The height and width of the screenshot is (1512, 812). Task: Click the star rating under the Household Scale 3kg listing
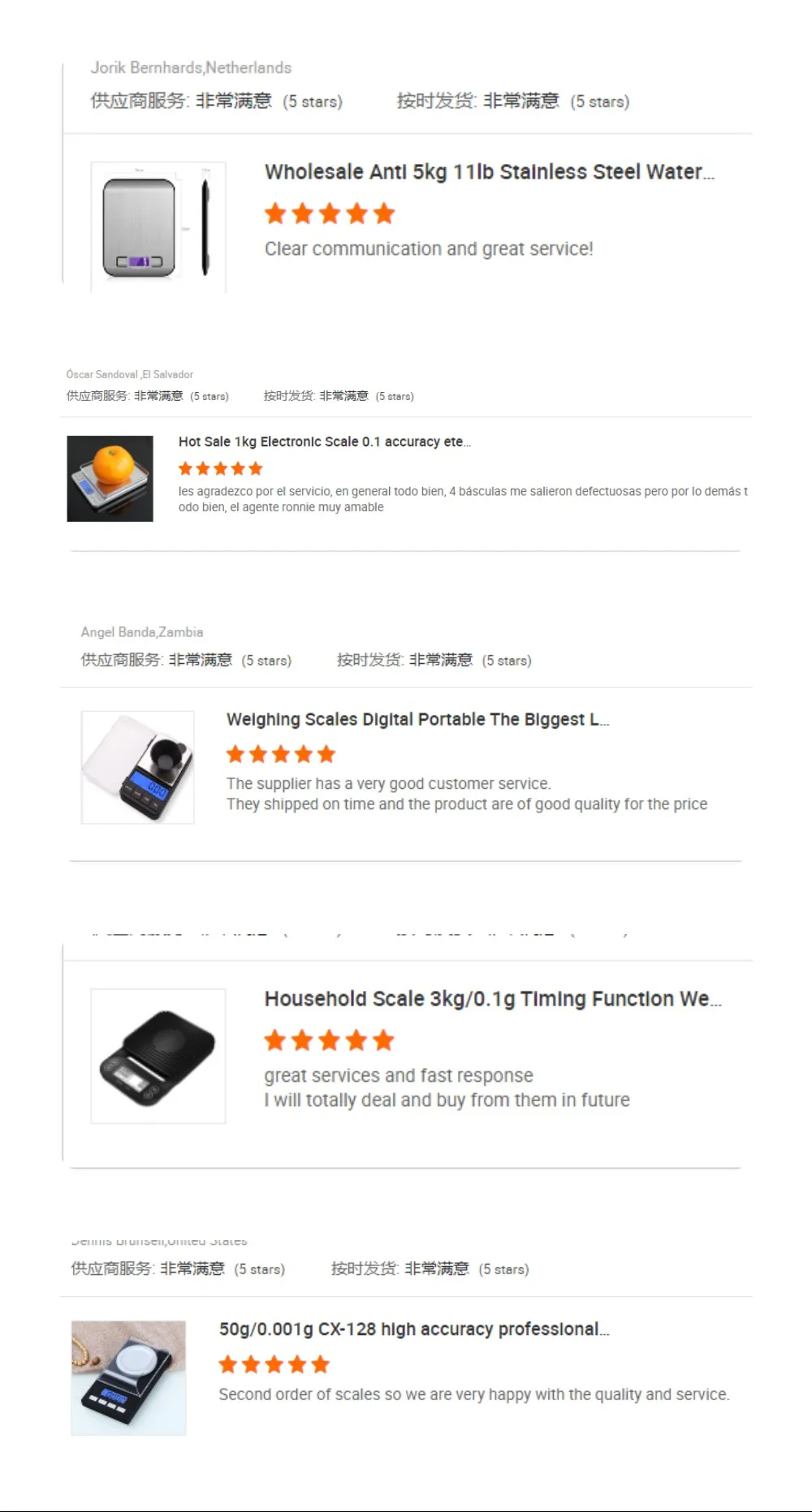tap(330, 1040)
